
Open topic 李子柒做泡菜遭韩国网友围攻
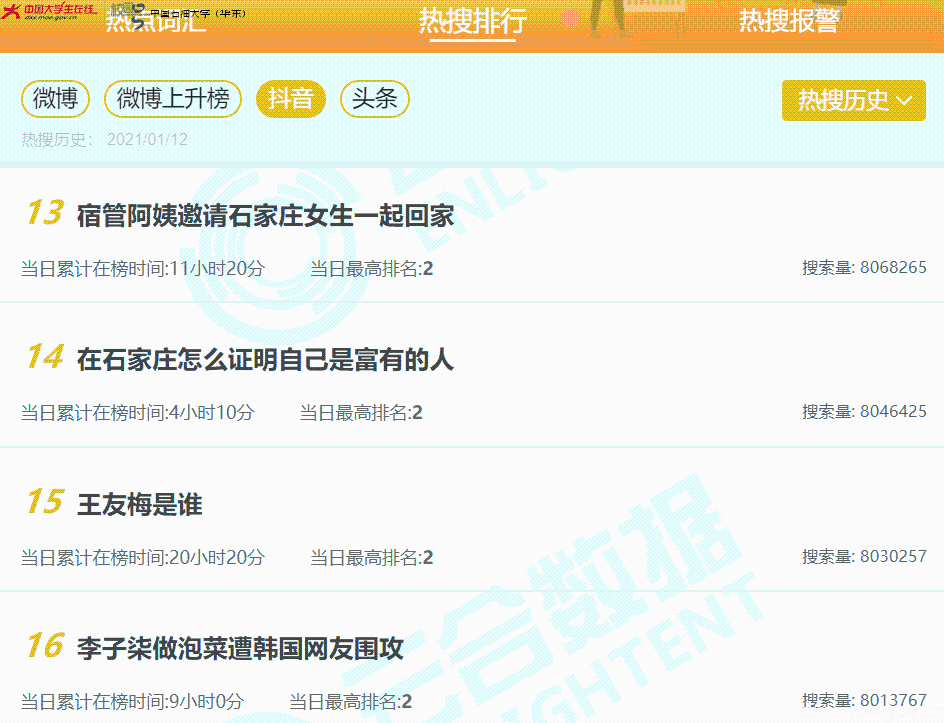[x=240, y=649]
